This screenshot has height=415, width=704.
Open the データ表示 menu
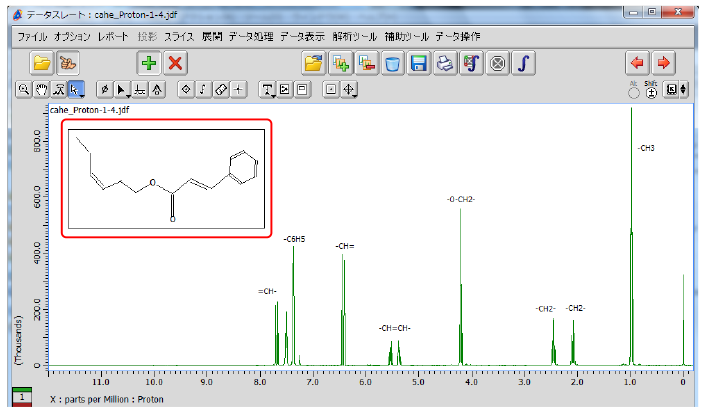[302, 36]
